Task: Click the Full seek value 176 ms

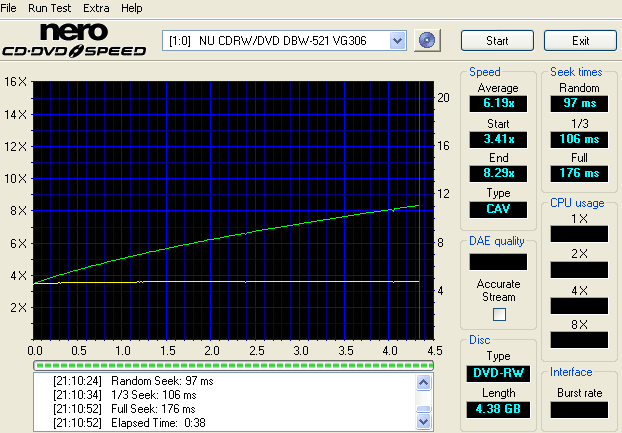Action: (x=579, y=173)
